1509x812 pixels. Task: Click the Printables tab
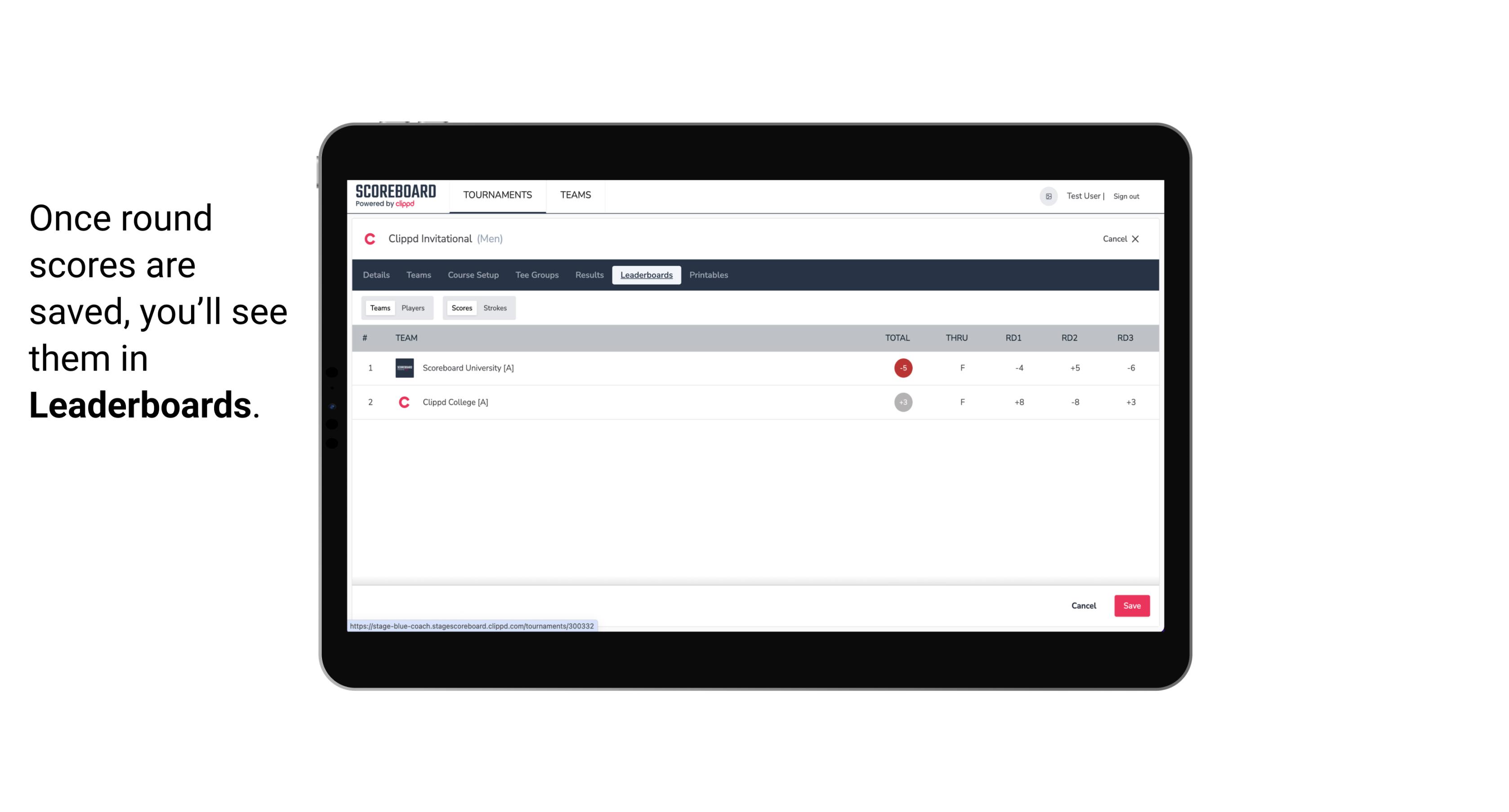pos(709,275)
